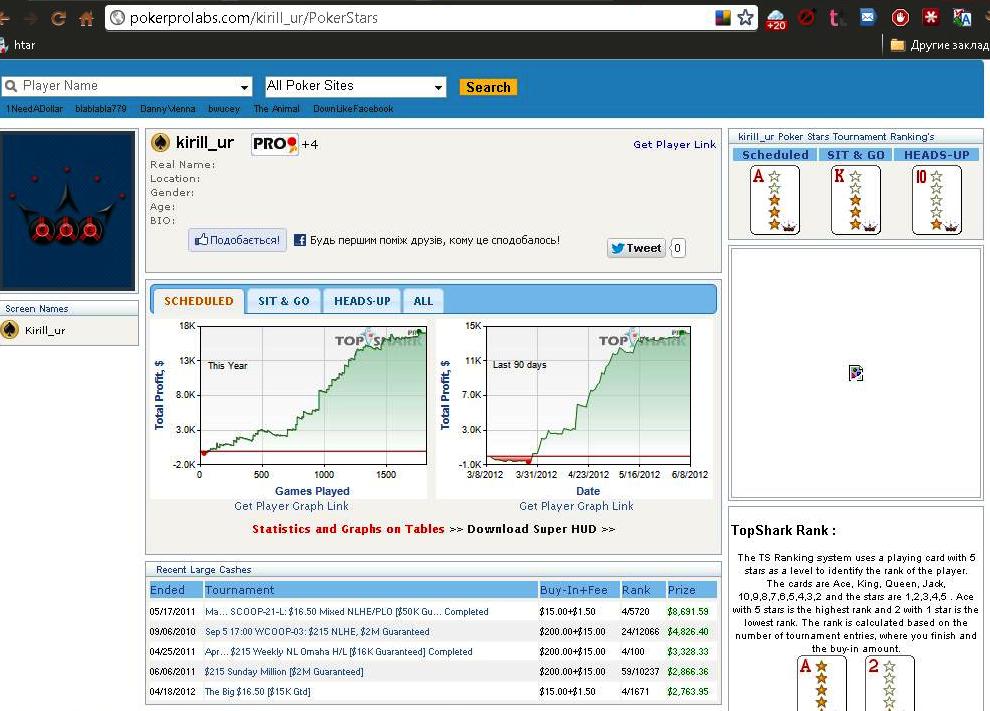This screenshot has height=711, width=990.
Task: Click the Last 90 days profit graph
Action: 573,408
